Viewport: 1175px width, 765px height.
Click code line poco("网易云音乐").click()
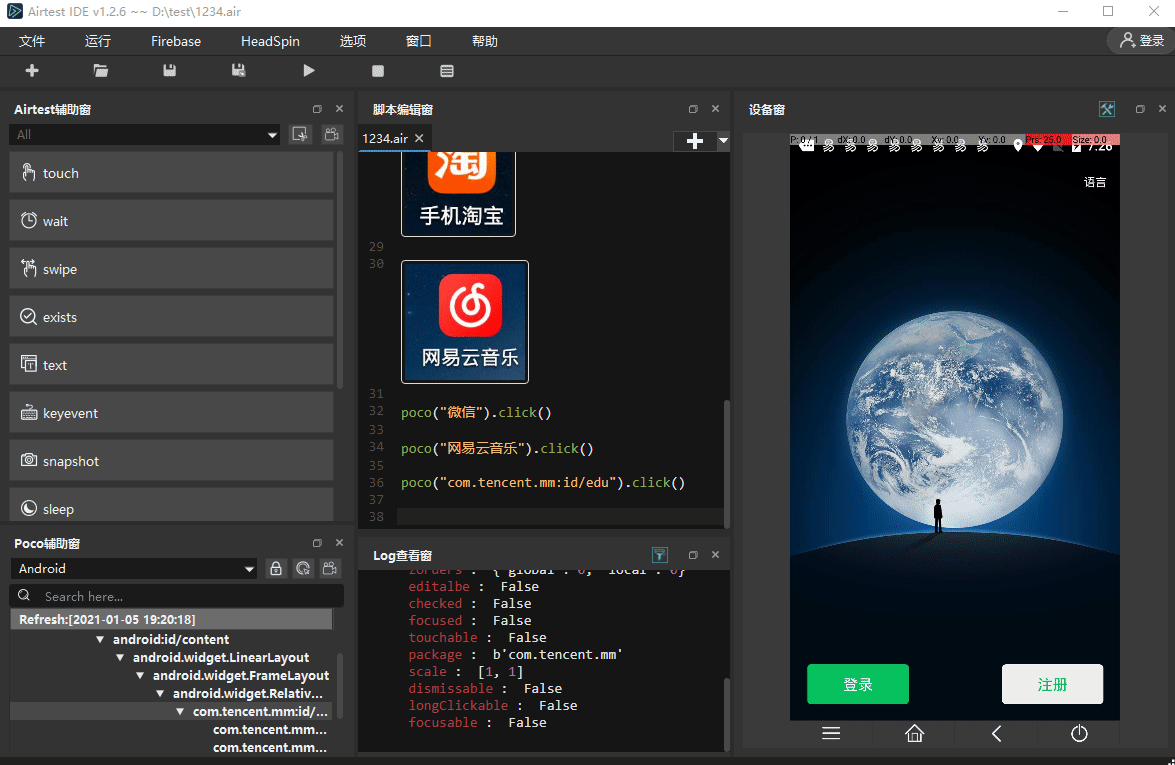(497, 448)
